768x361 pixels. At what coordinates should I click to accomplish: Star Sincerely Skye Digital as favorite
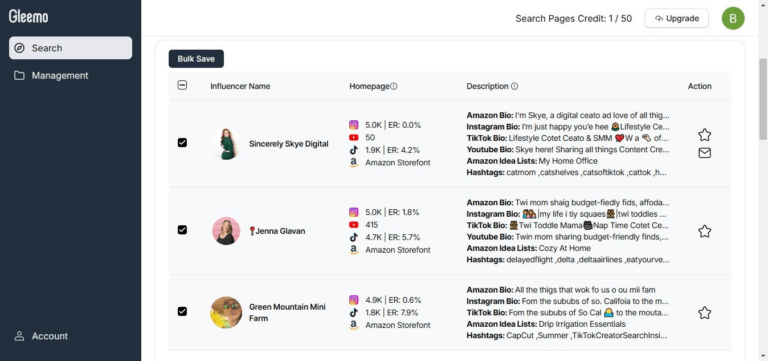(704, 135)
